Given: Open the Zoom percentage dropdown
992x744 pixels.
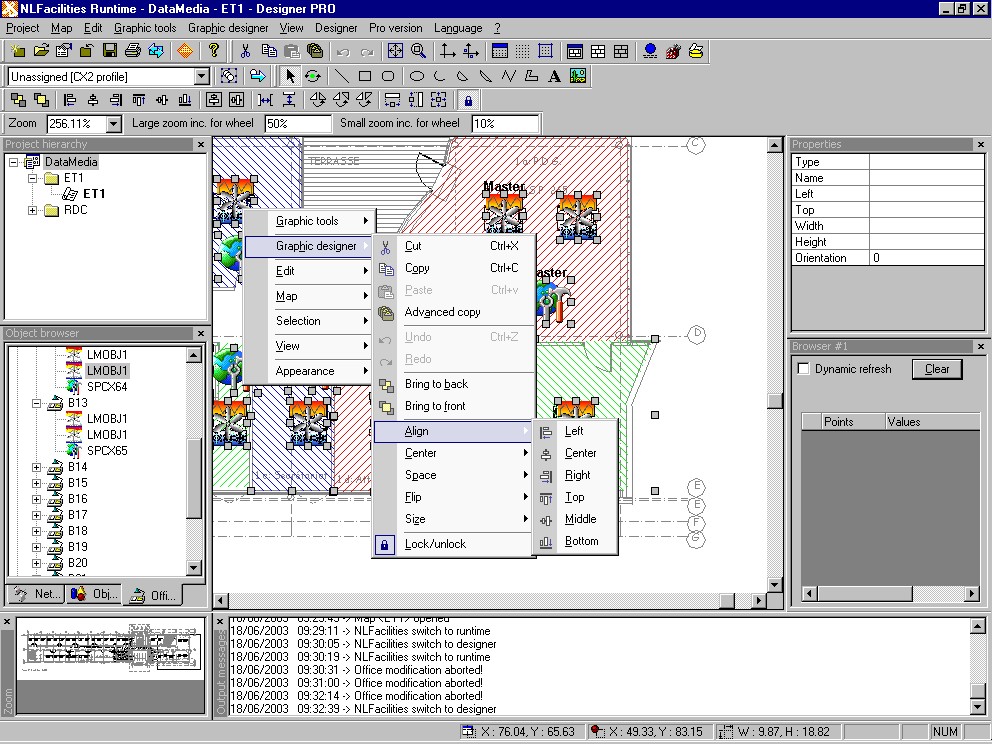Looking at the screenshot, I should [113, 124].
